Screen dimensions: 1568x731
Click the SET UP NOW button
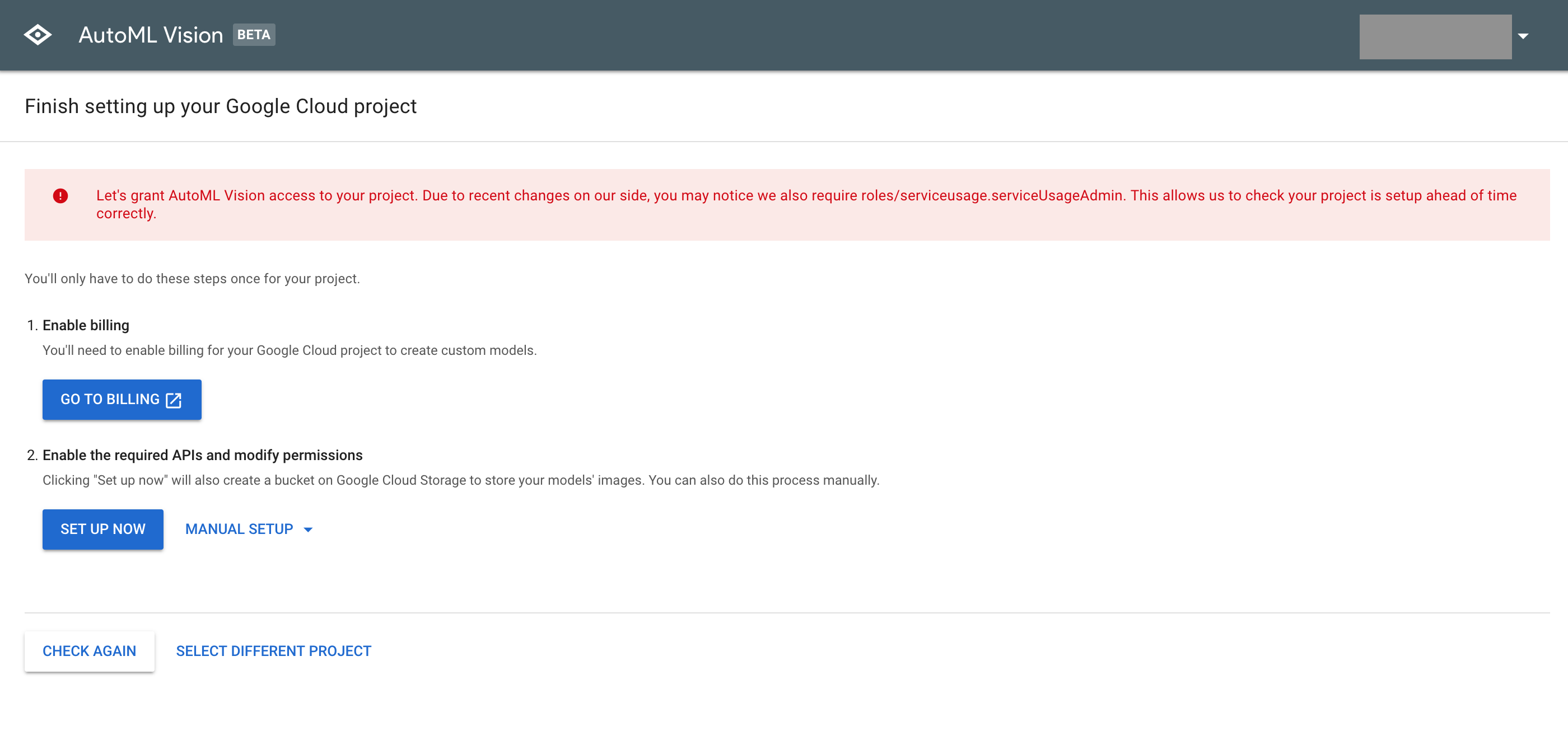tap(103, 529)
